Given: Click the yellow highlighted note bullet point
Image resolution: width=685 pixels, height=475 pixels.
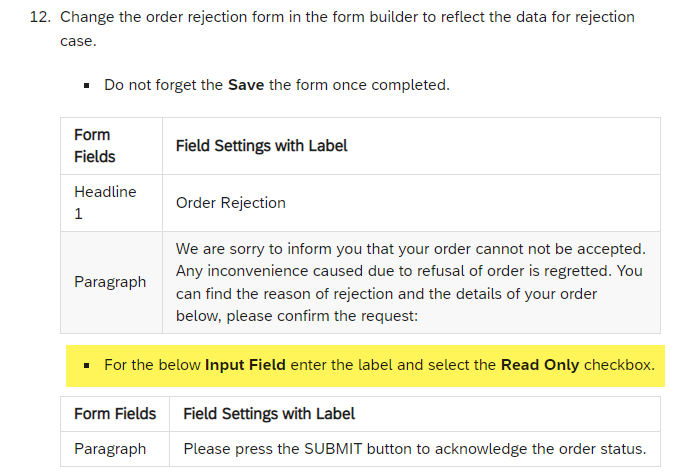Looking at the screenshot, I should [86, 365].
